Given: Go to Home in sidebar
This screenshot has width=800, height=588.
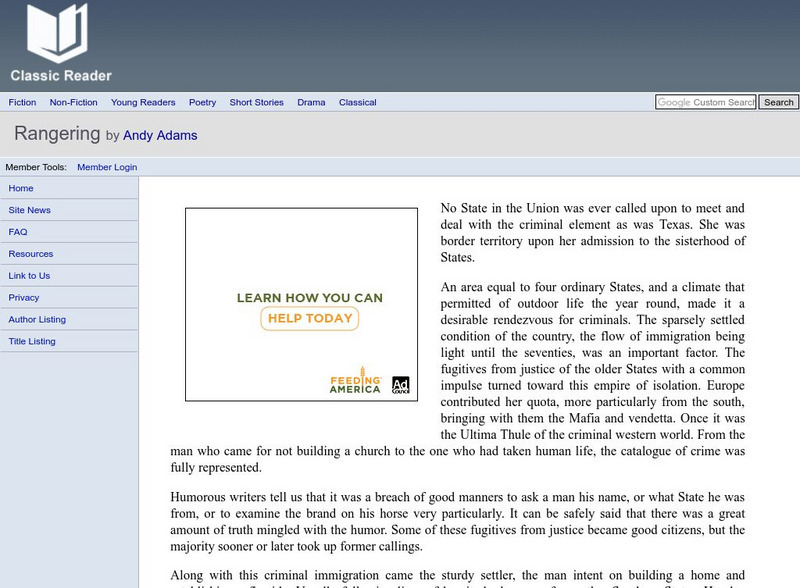Looking at the screenshot, I should tap(21, 188).
